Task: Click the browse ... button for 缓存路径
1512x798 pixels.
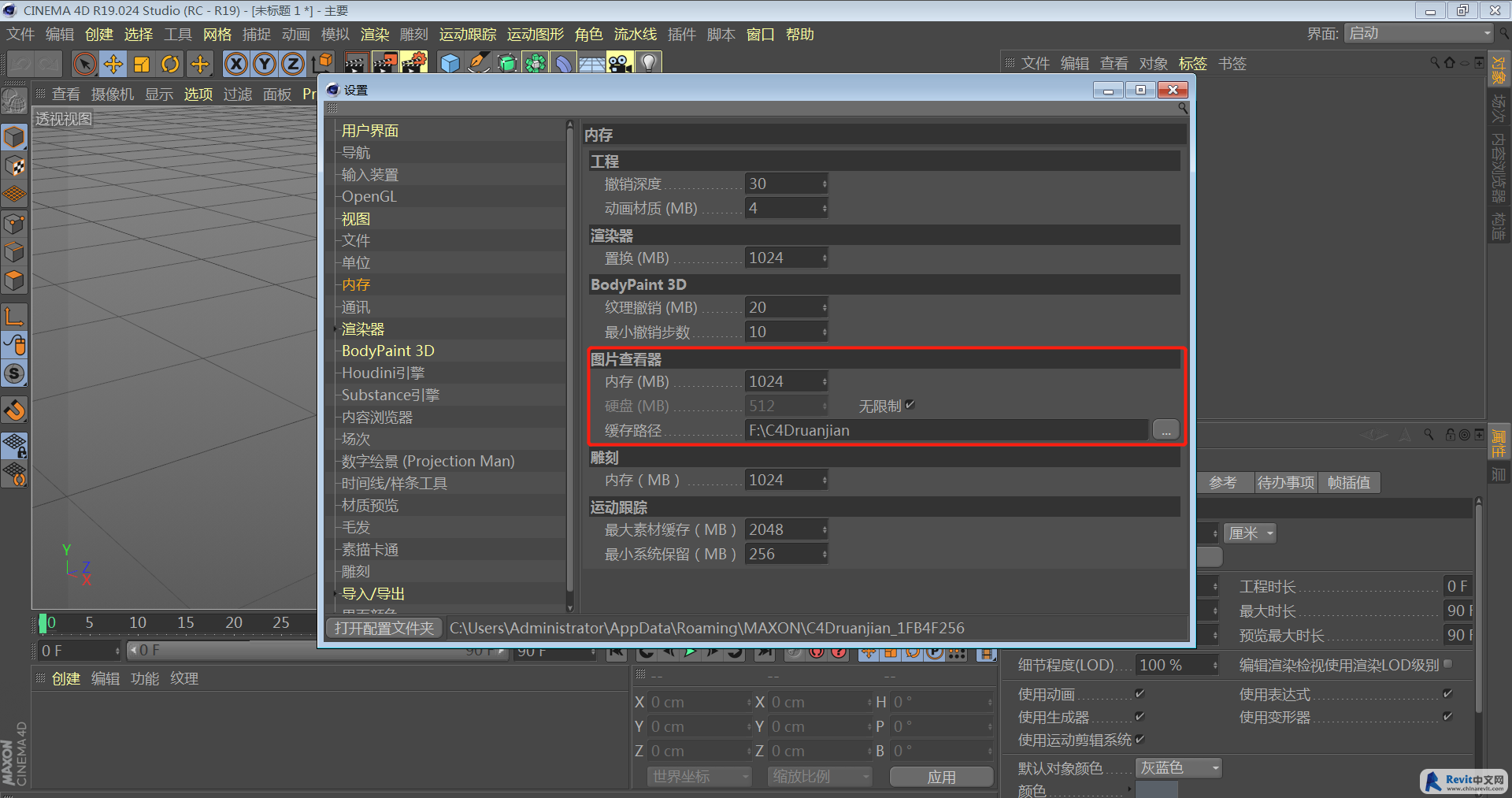Action: click(1166, 430)
